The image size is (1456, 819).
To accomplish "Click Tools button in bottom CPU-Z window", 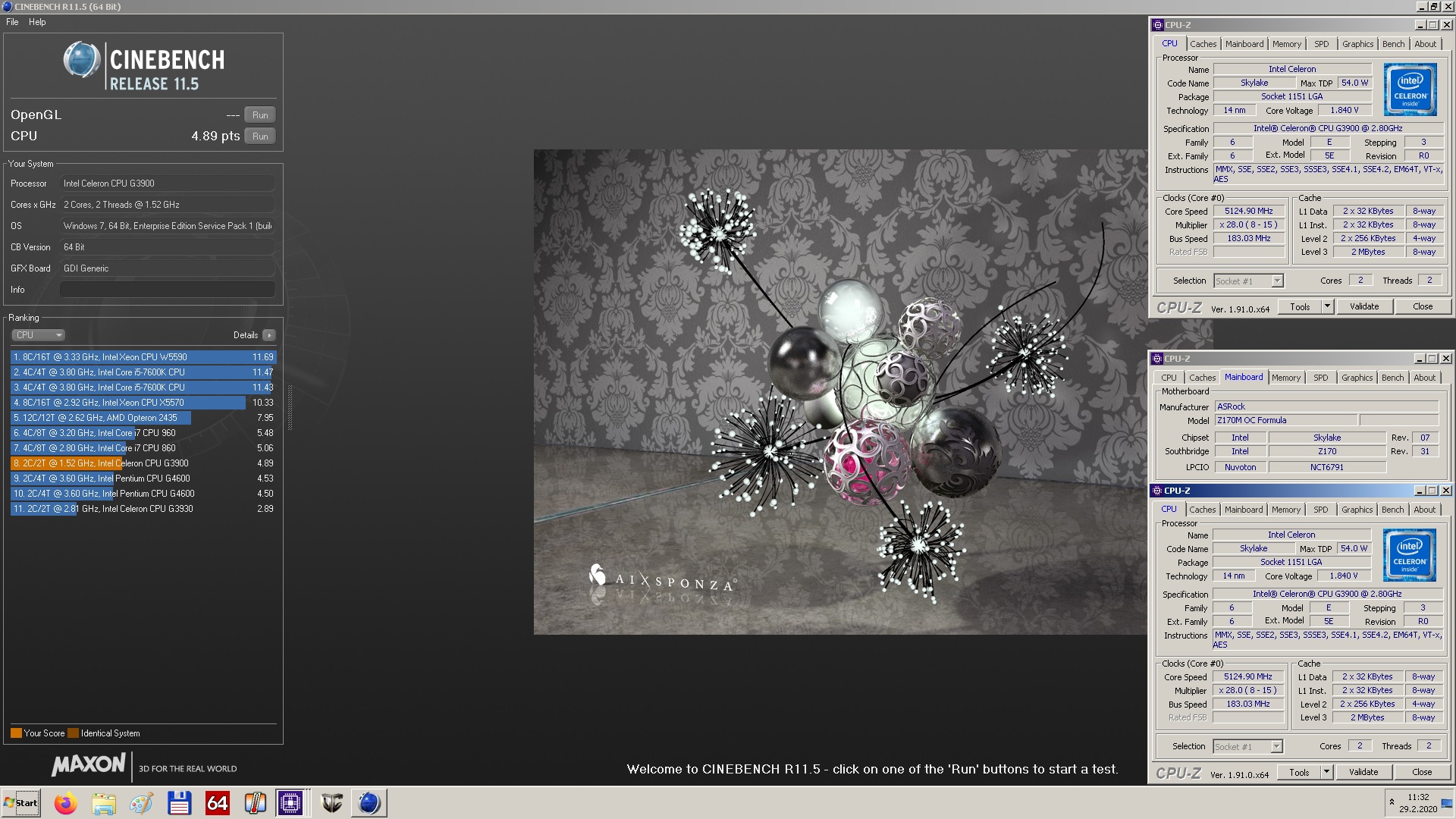I will [1299, 773].
